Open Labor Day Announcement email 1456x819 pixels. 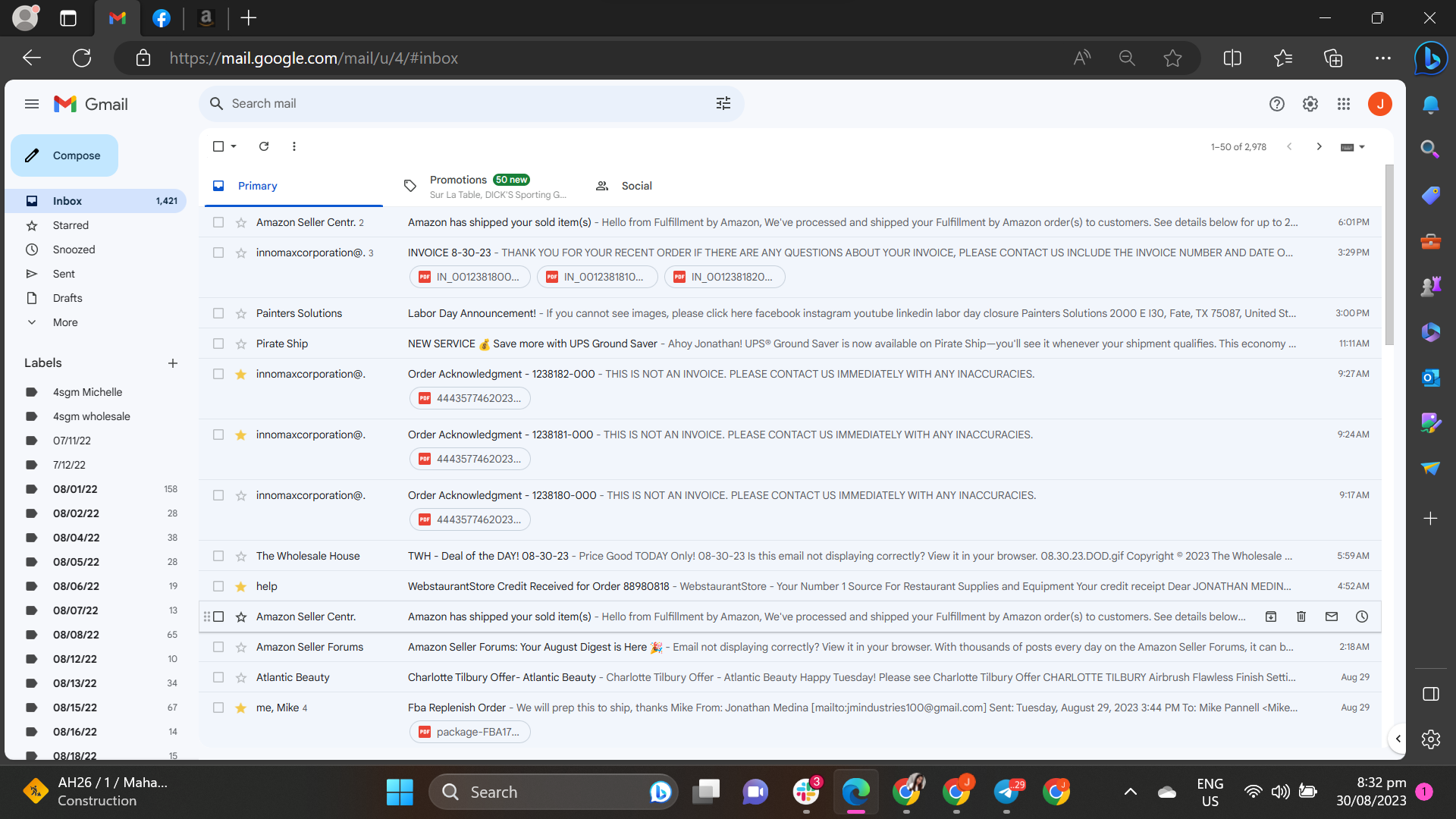790,313
